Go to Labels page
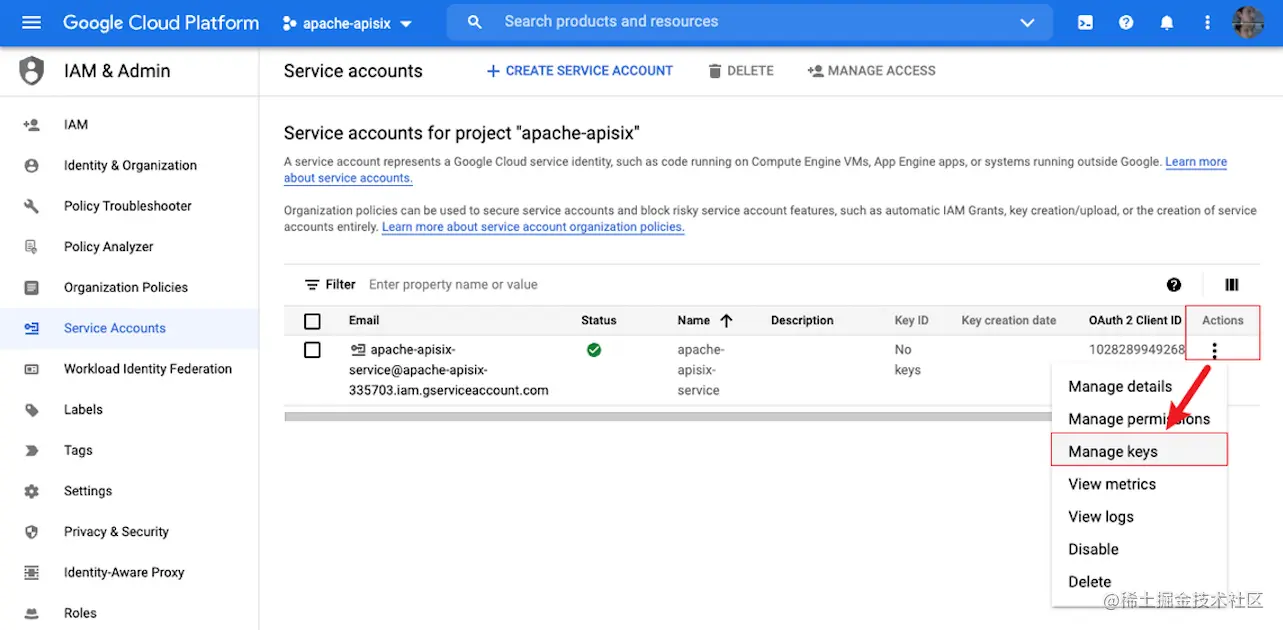The height and width of the screenshot is (630, 1283). point(83,410)
